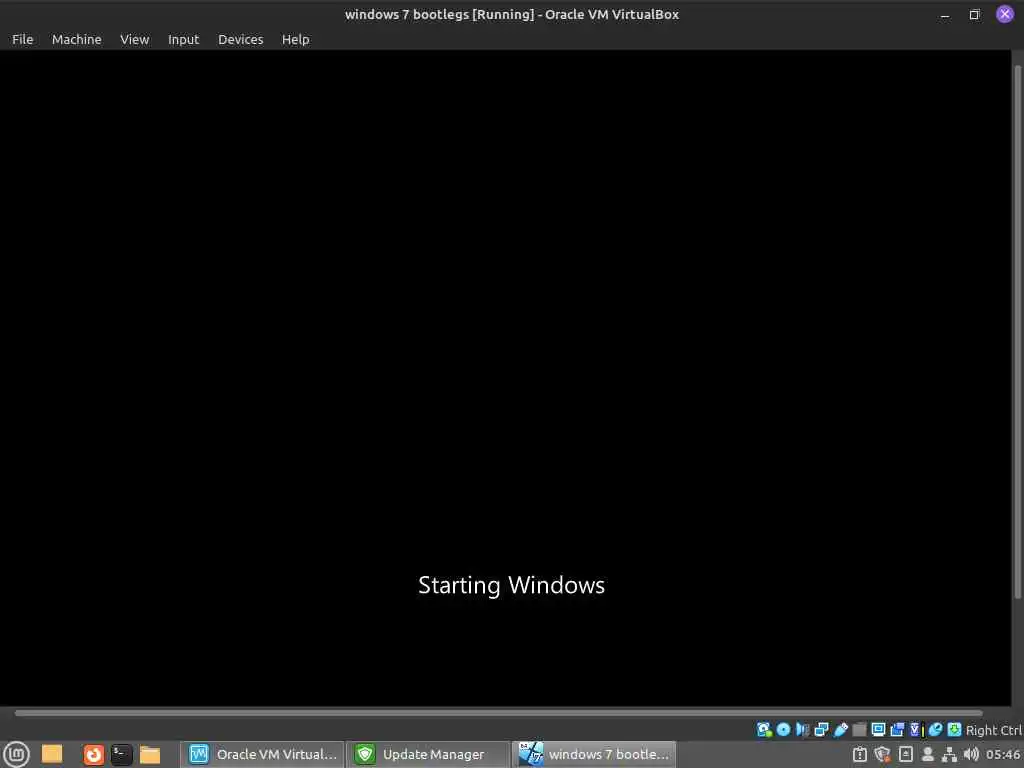Viewport: 1024px width, 768px height.
Task: Click the audio indicator in VM status bar
Action: (802, 729)
